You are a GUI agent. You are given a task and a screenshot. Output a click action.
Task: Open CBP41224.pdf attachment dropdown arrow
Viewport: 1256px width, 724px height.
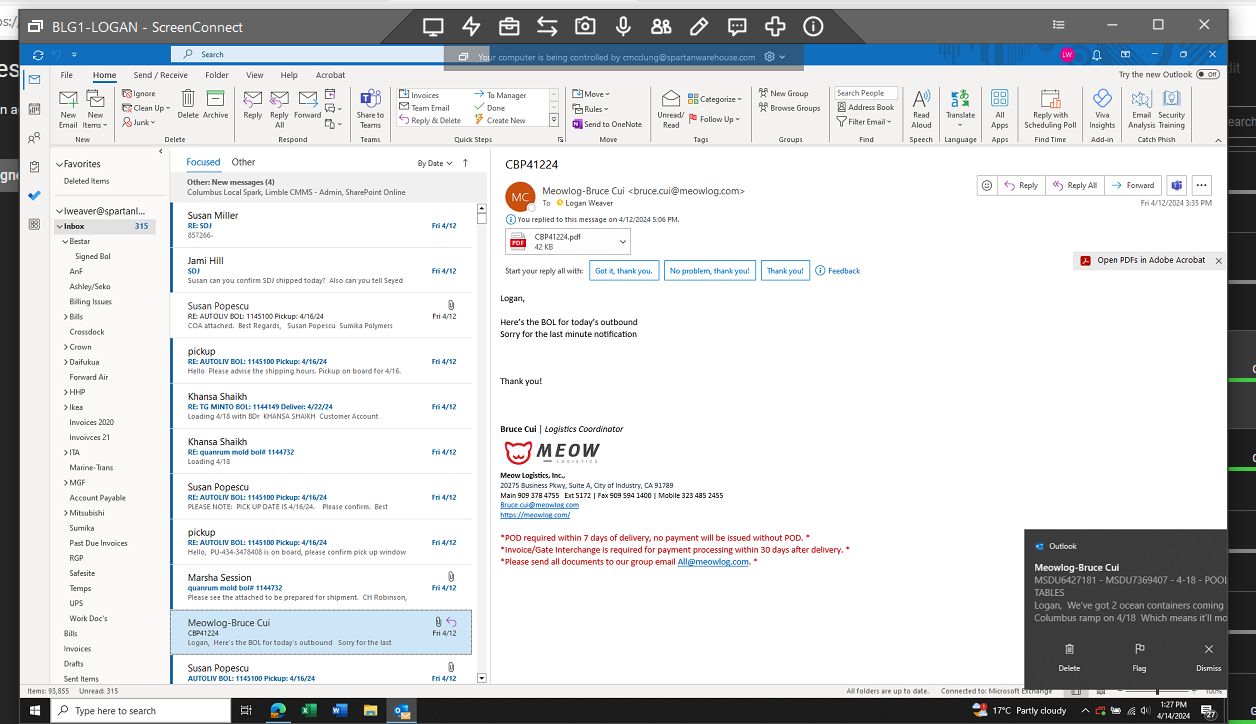coord(623,241)
